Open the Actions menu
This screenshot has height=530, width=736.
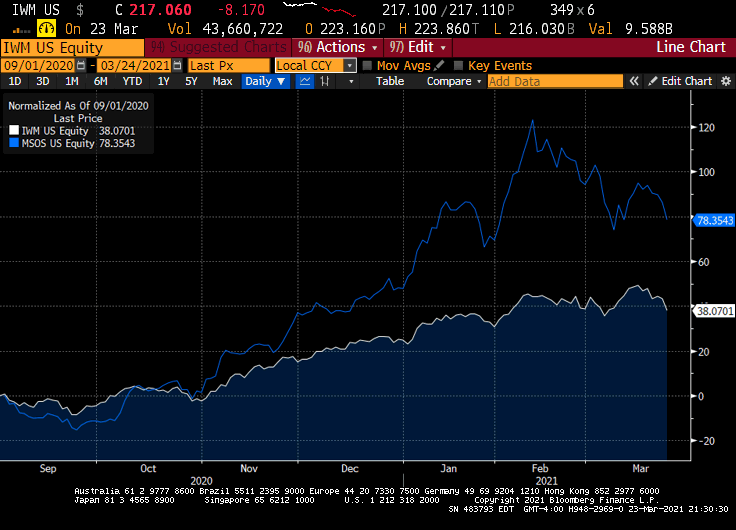tap(338, 47)
